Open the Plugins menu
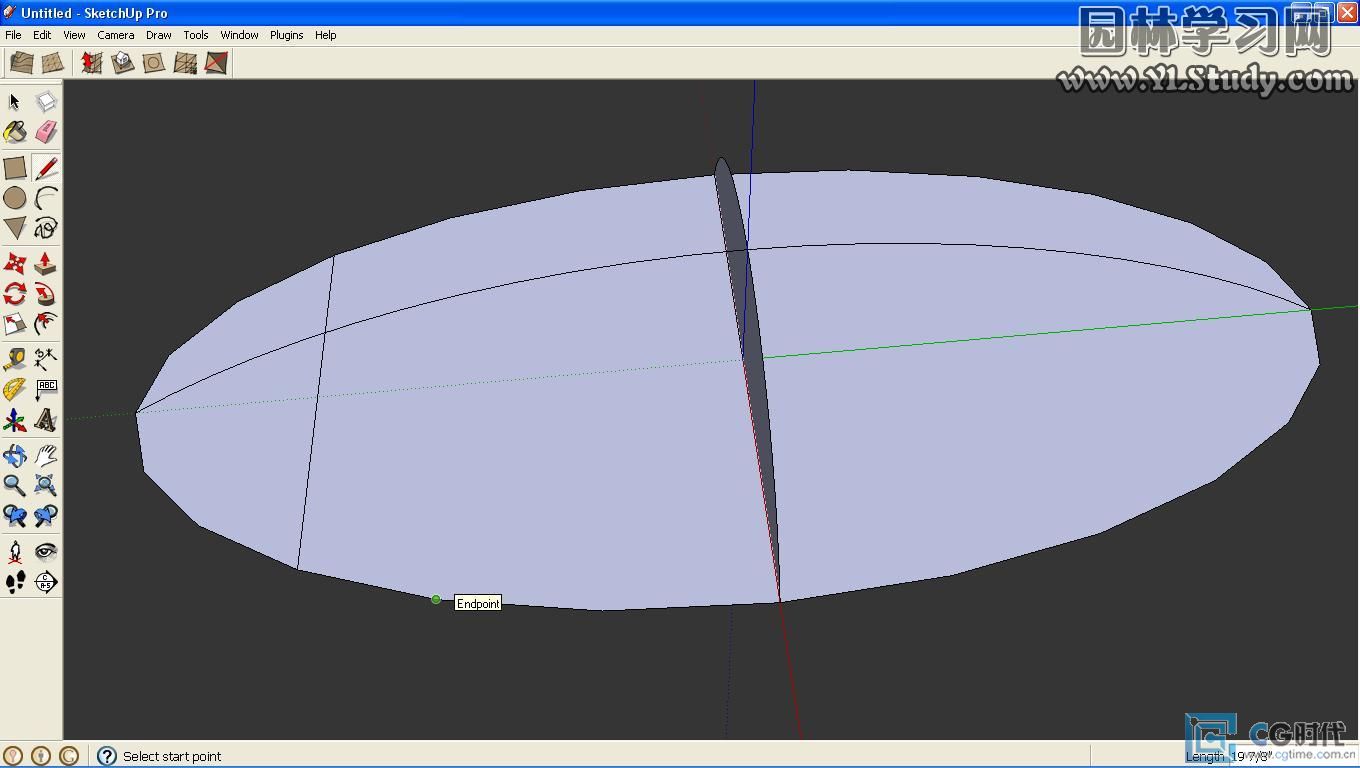This screenshot has width=1360, height=768. pos(287,35)
